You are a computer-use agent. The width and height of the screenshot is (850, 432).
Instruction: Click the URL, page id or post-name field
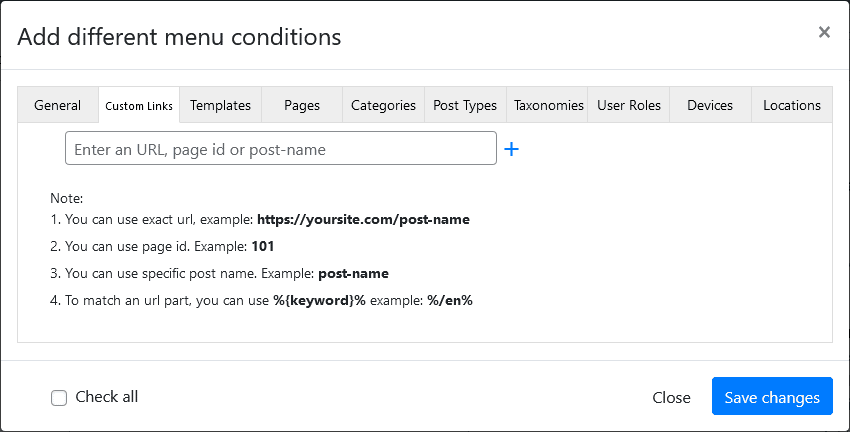click(281, 149)
